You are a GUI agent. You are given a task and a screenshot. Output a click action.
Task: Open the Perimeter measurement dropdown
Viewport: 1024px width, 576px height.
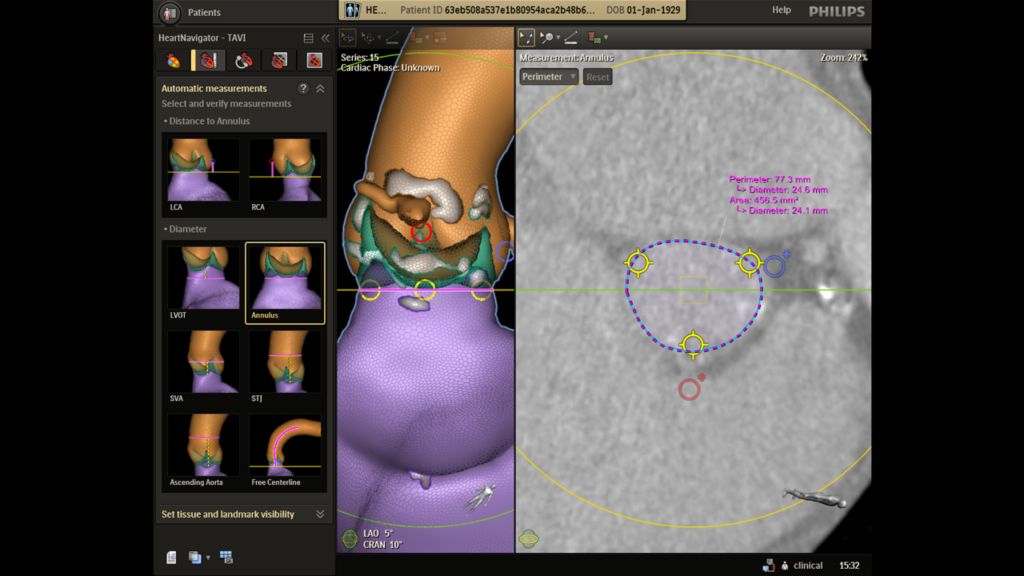tap(549, 77)
